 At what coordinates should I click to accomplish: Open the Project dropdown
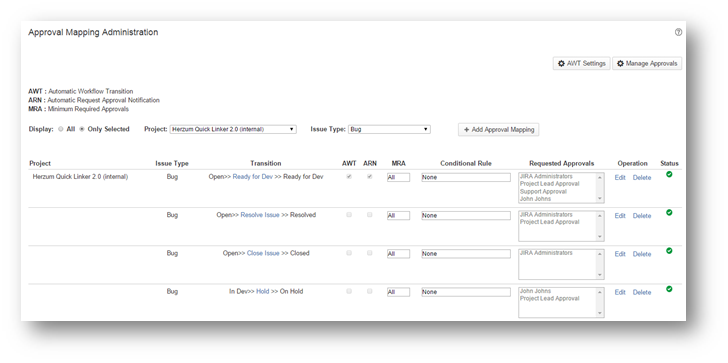pos(233,130)
